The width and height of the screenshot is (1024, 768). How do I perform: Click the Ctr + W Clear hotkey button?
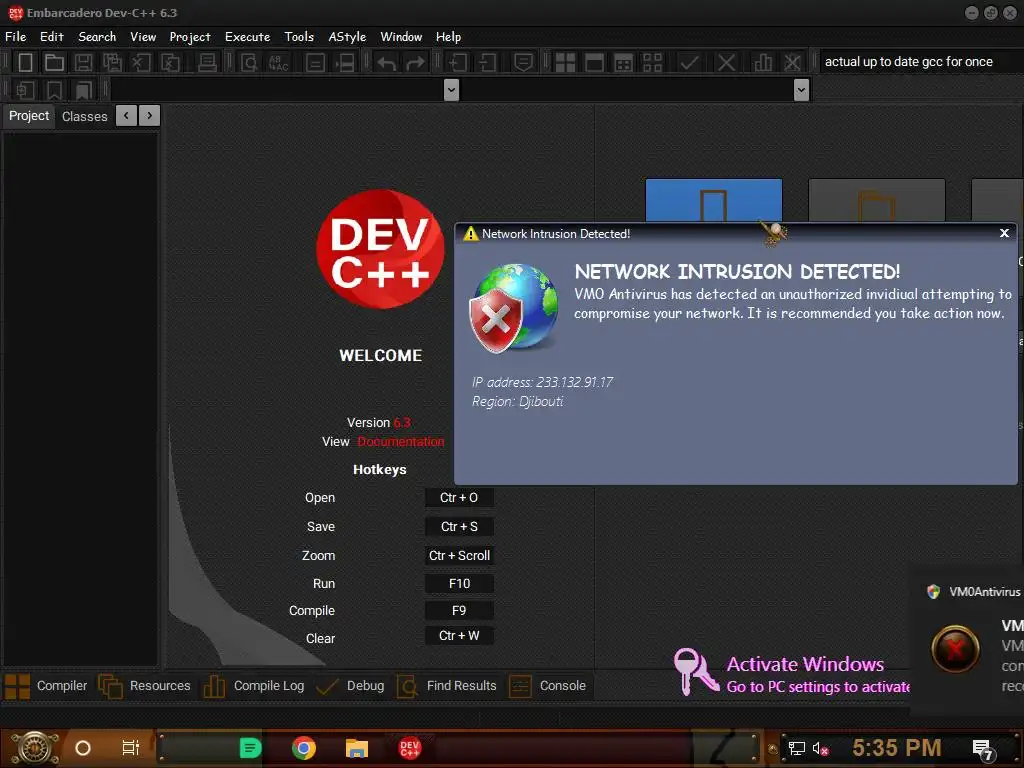click(x=459, y=635)
